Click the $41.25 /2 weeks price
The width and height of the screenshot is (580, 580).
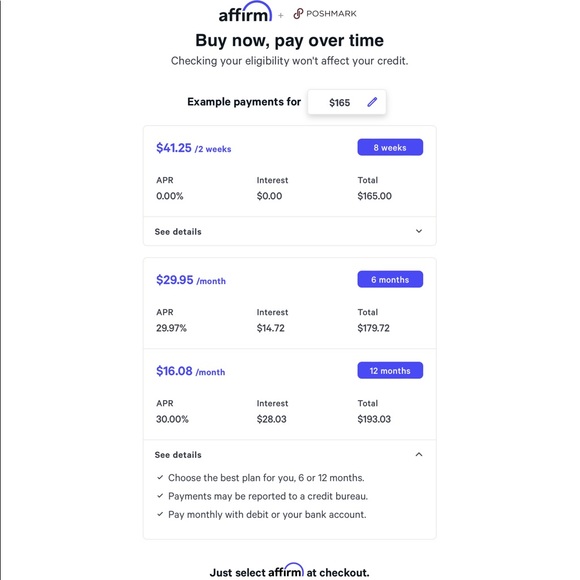[x=193, y=148]
